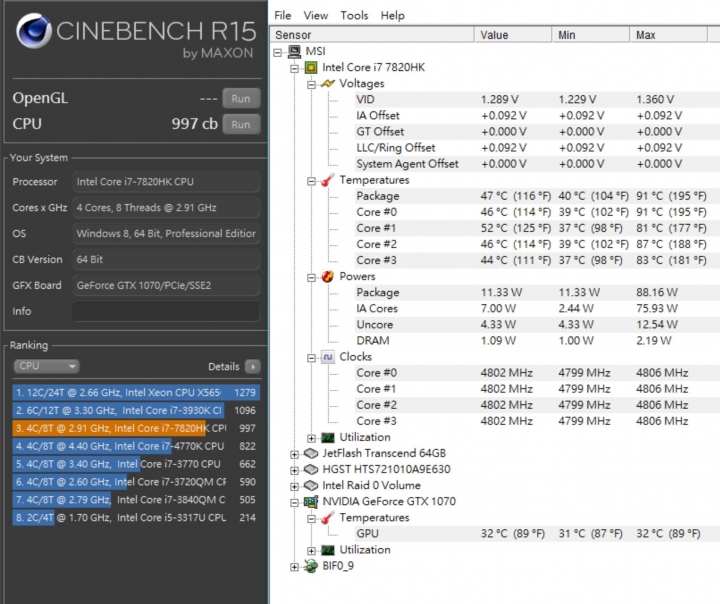The image size is (720, 604).
Task: Click the GFX Board field
Action: point(166,285)
